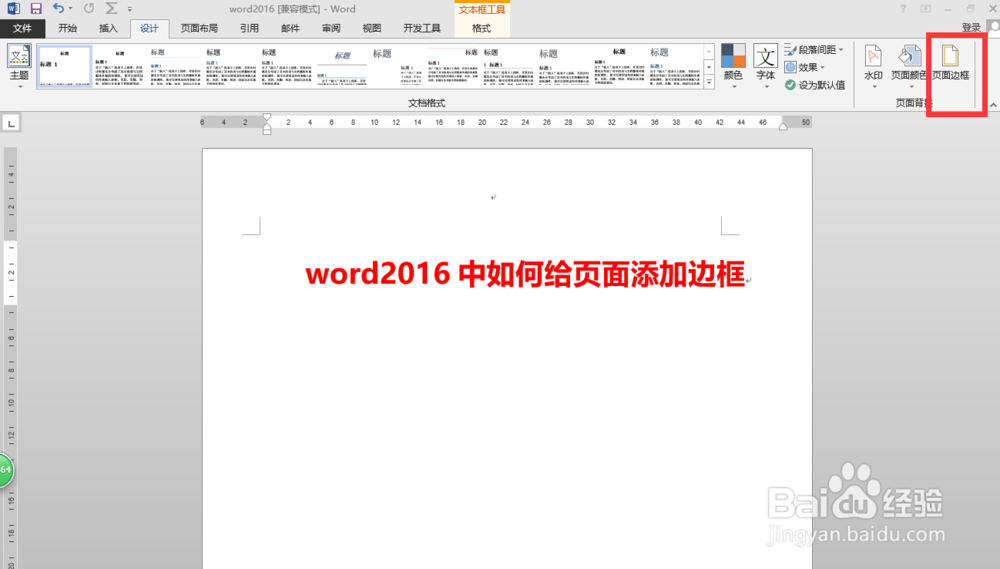Click the ribbon display options icon

(925, 8)
